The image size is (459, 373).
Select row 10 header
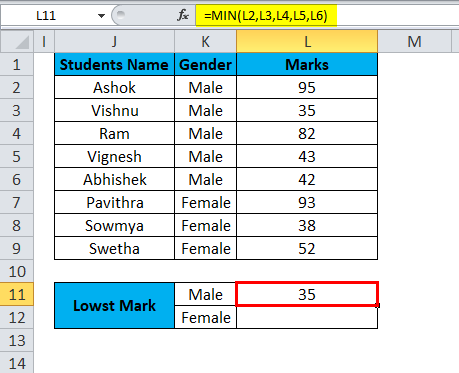pyautogui.click(x=17, y=271)
